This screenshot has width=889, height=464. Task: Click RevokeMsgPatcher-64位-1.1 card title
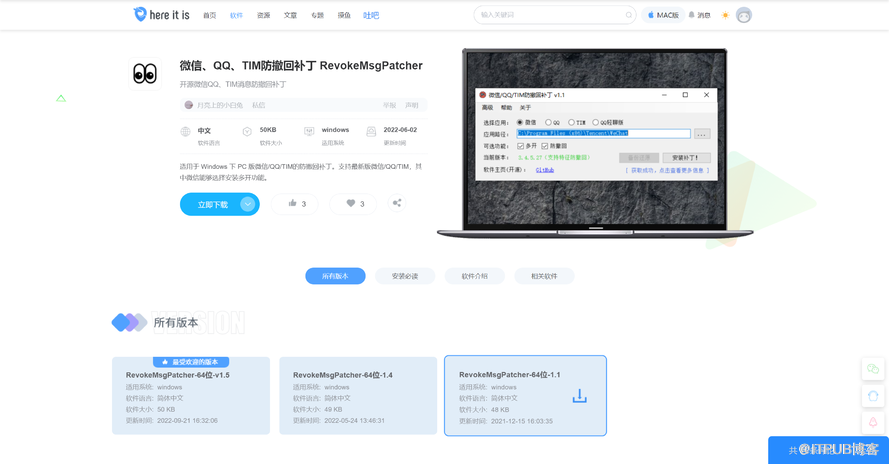(510, 375)
